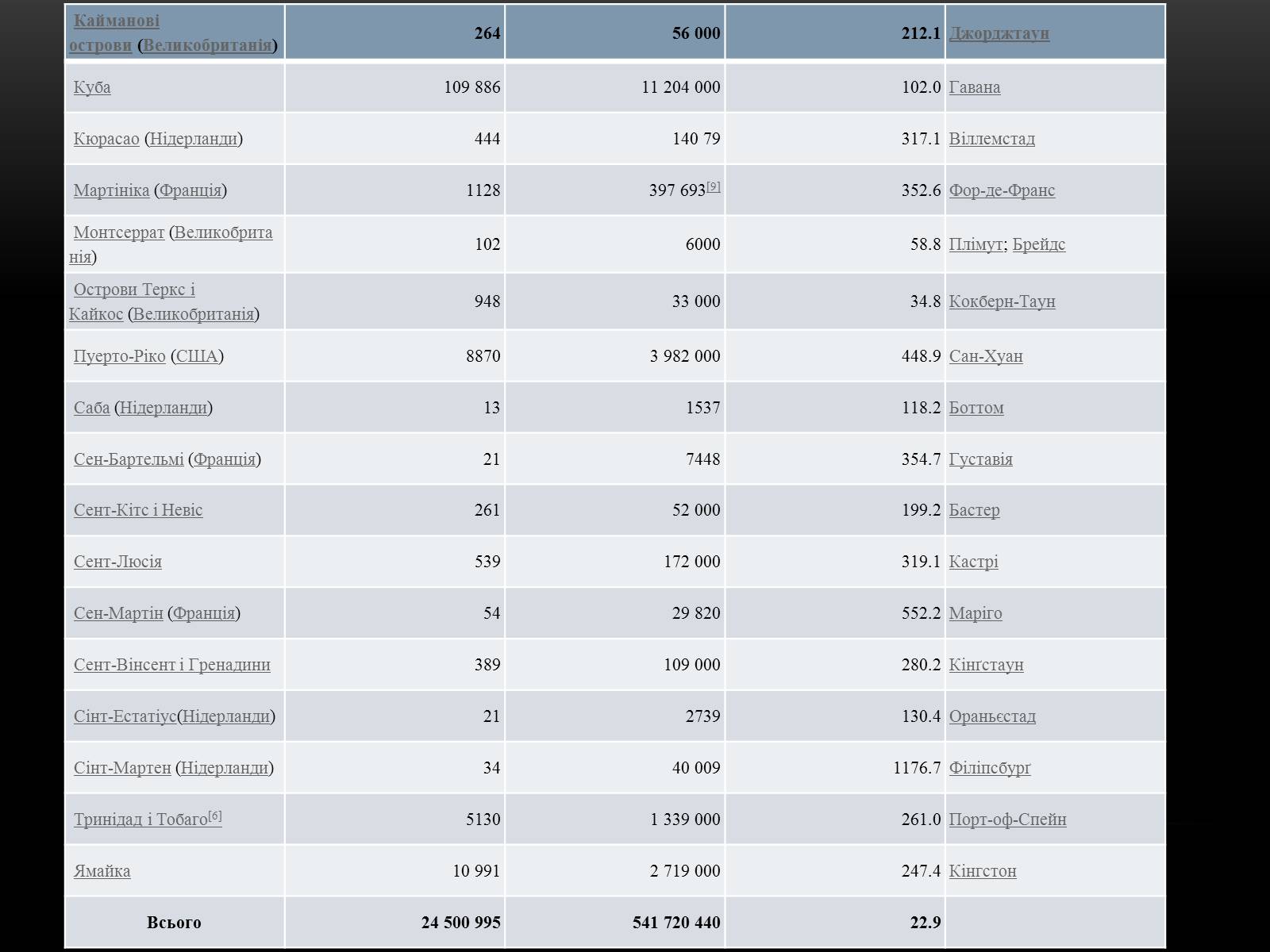Open the Фор-де-Франс link
Screen dimensions: 1270x952
pos(1002,190)
